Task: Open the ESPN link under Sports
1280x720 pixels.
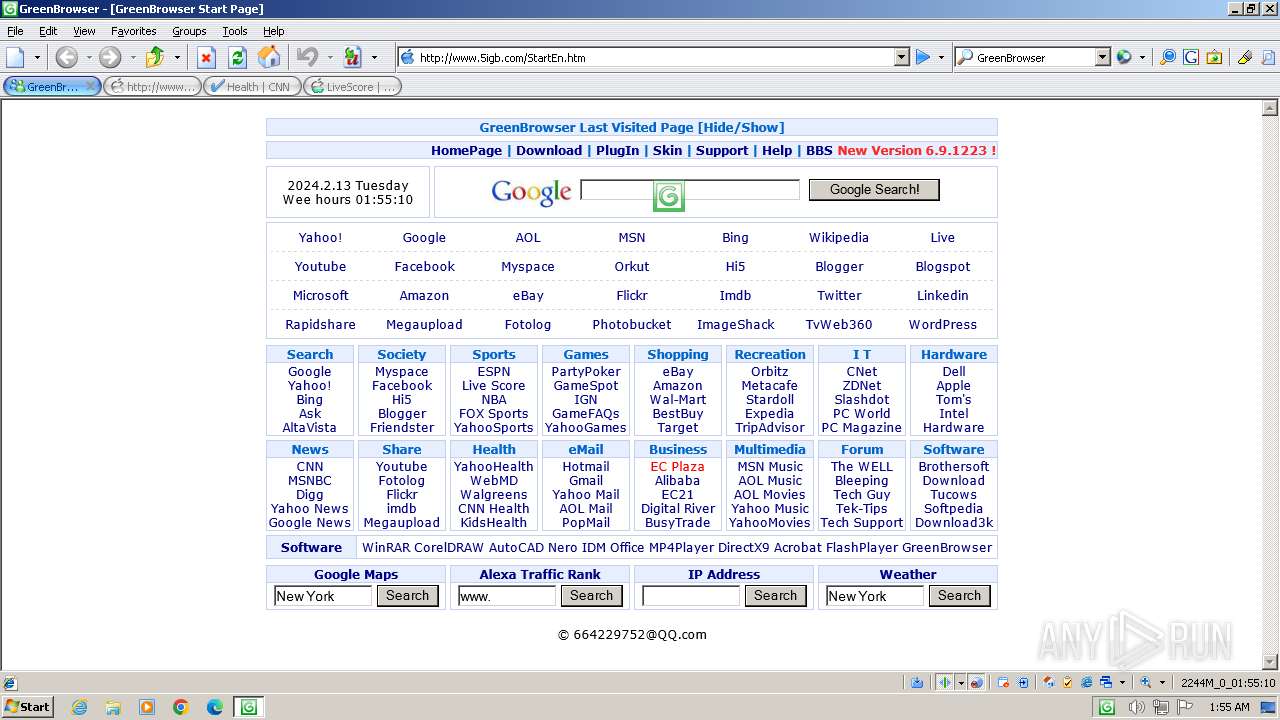Action: 494,371
